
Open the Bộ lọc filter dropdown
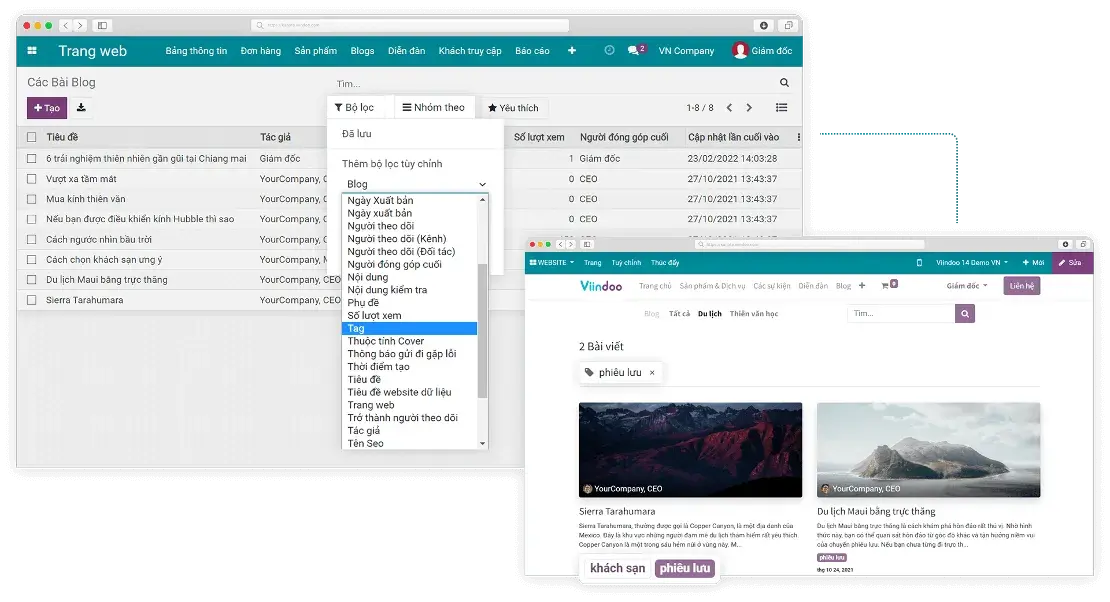pyautogui.click(x=354, y=108)
